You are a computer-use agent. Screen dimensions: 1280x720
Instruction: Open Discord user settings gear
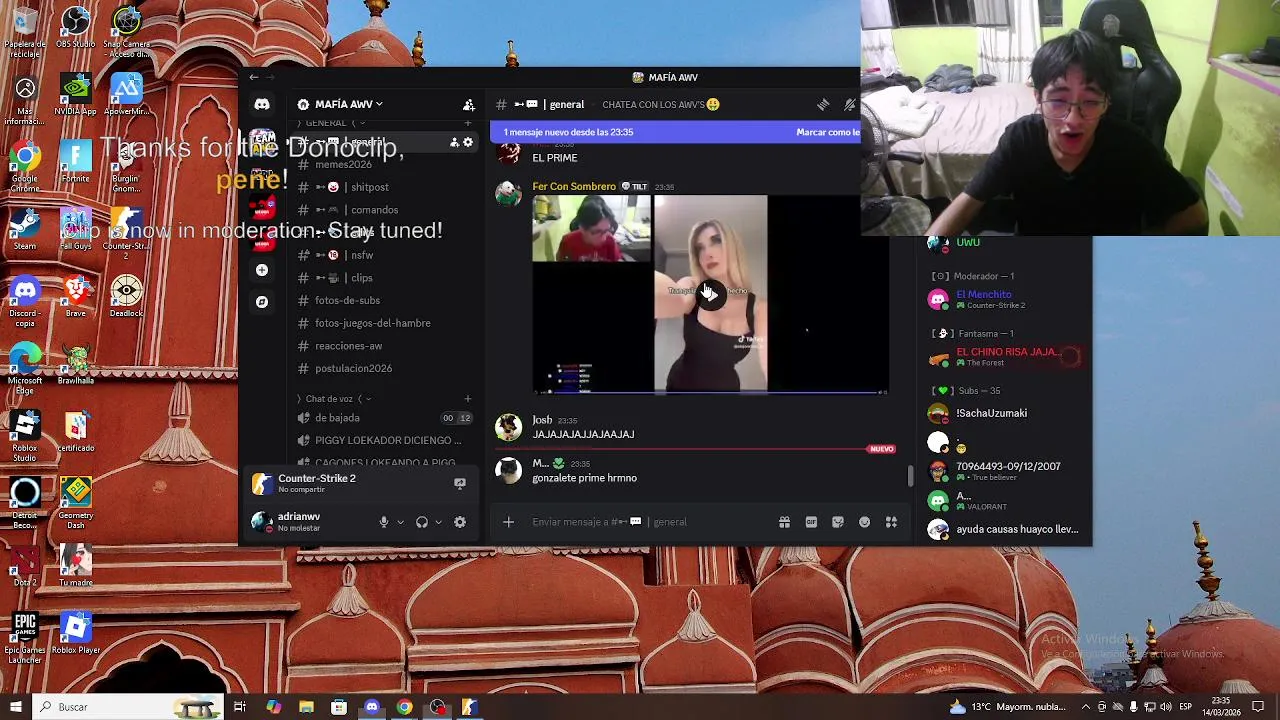click(x=460, y=522)
